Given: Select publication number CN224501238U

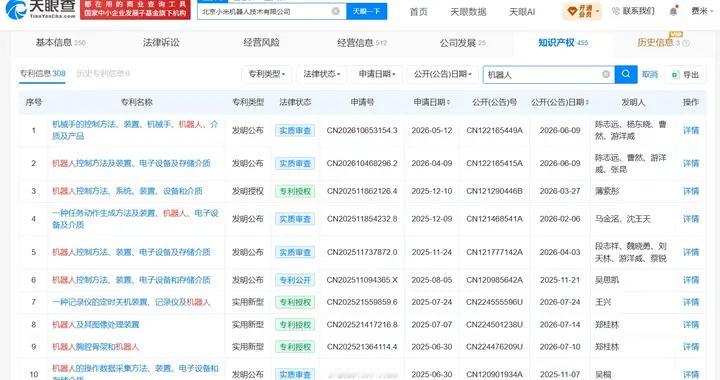Looking at the screenshot, I should pos(494,324).
